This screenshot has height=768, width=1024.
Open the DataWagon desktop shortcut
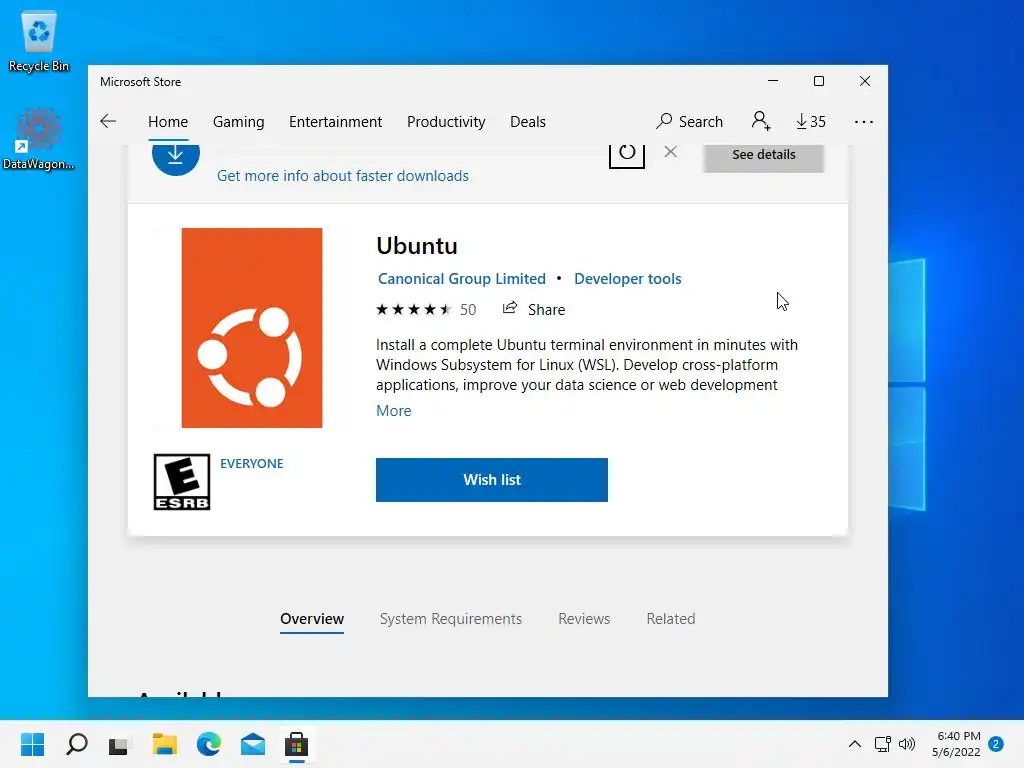(x=39, y=138)
